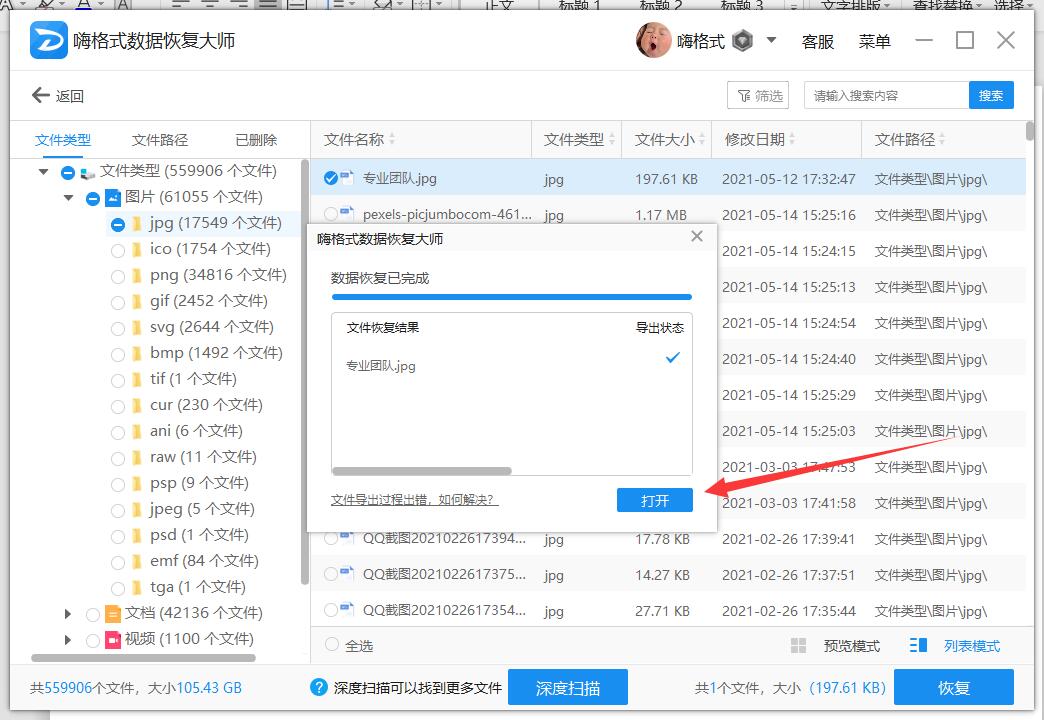Expand the 视频 tree node
This screenshot has width=1044, height=720.
point(68,639)
